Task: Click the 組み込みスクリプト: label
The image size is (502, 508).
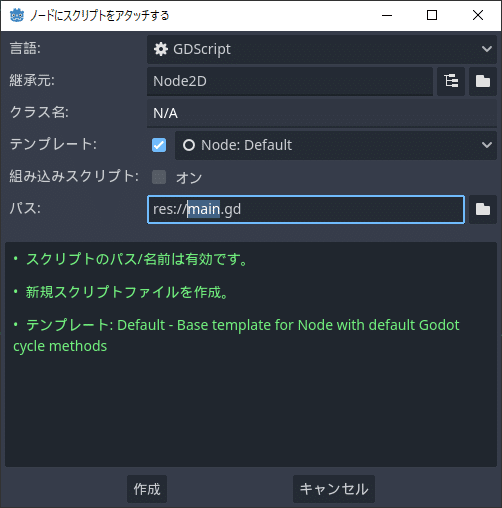Action: [x=74, y=176]
